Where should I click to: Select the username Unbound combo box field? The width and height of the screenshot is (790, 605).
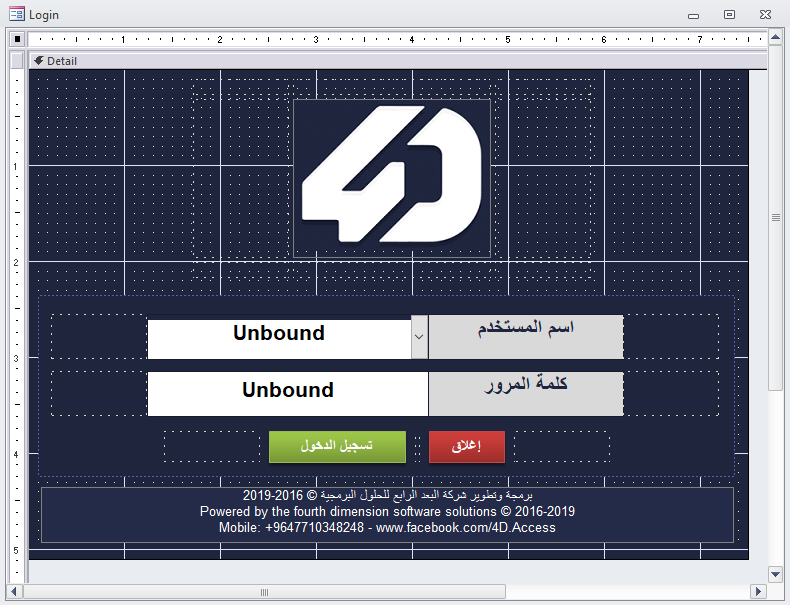pyautogui.click(x=280, y=337)
